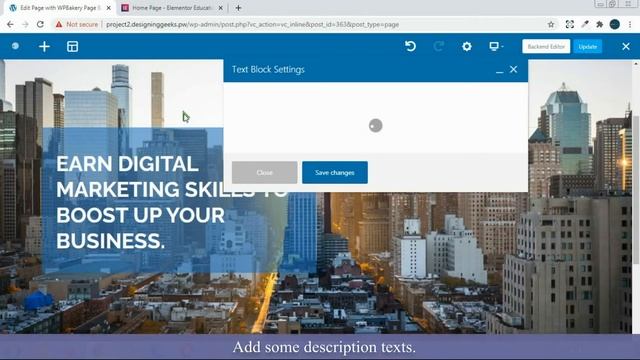Click the grey Close button in the settings panel
This screenshot has width=640, height=360.
coord(264,172)
